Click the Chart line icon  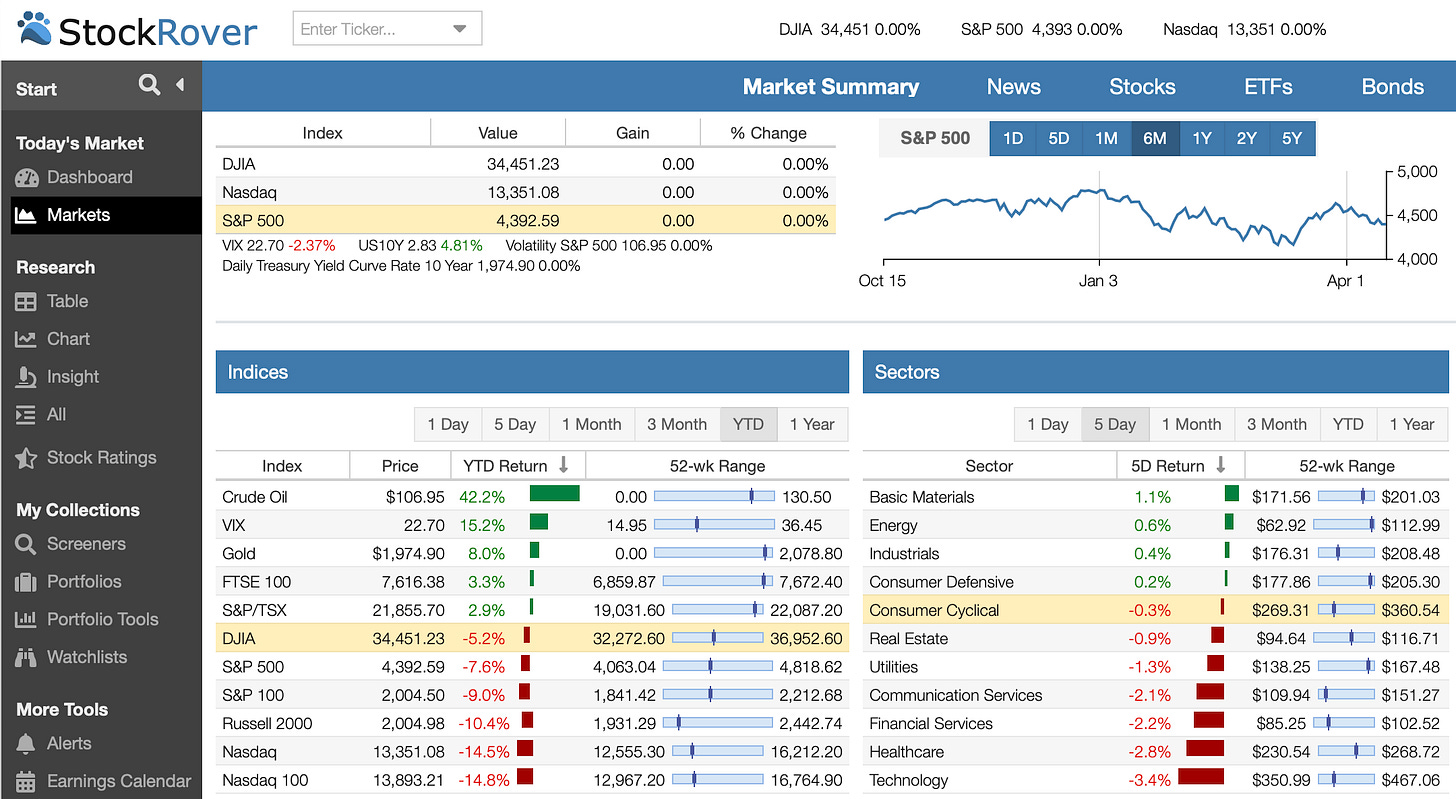26,339
